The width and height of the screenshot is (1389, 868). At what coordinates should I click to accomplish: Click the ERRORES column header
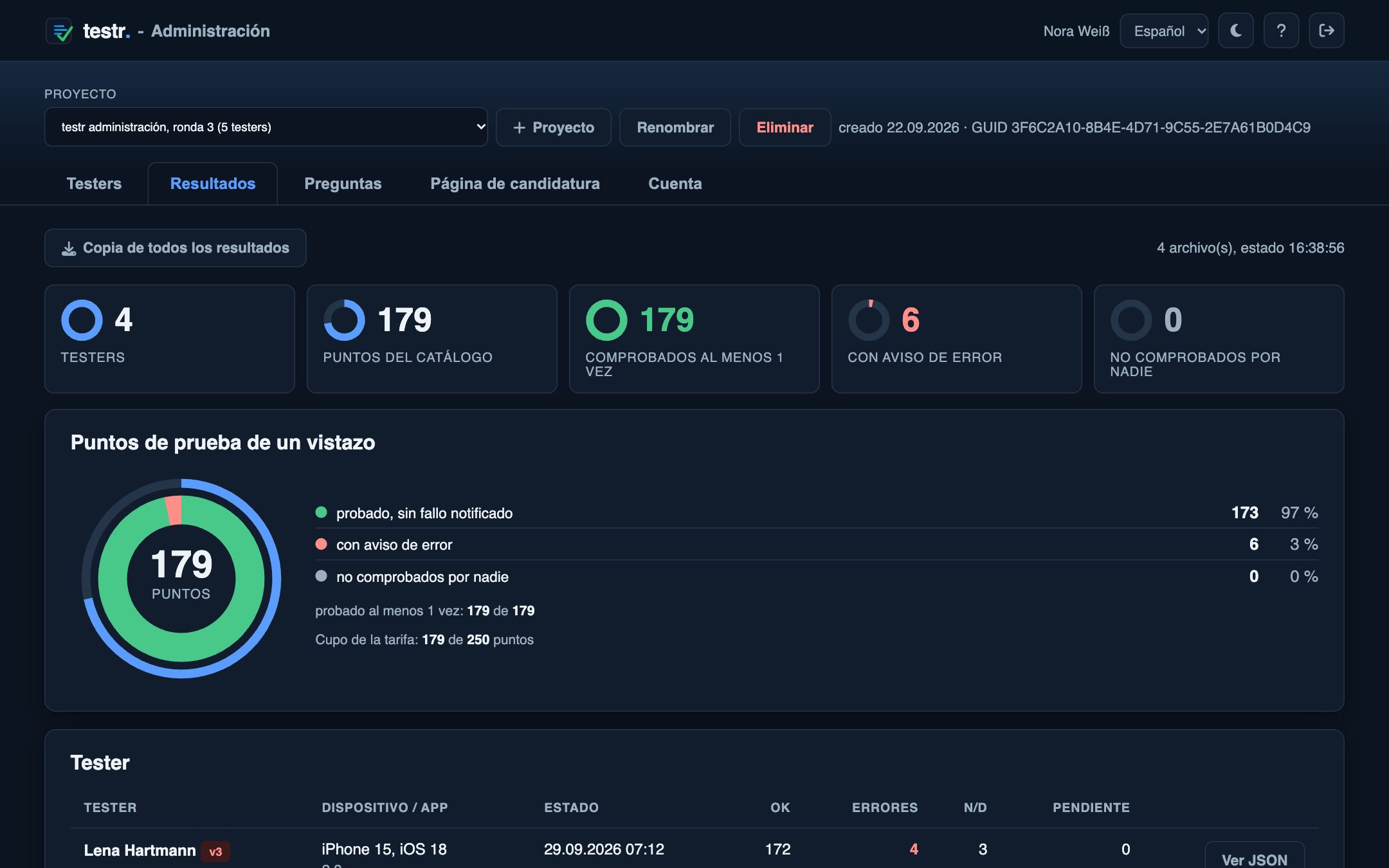(x=885, y=808)
